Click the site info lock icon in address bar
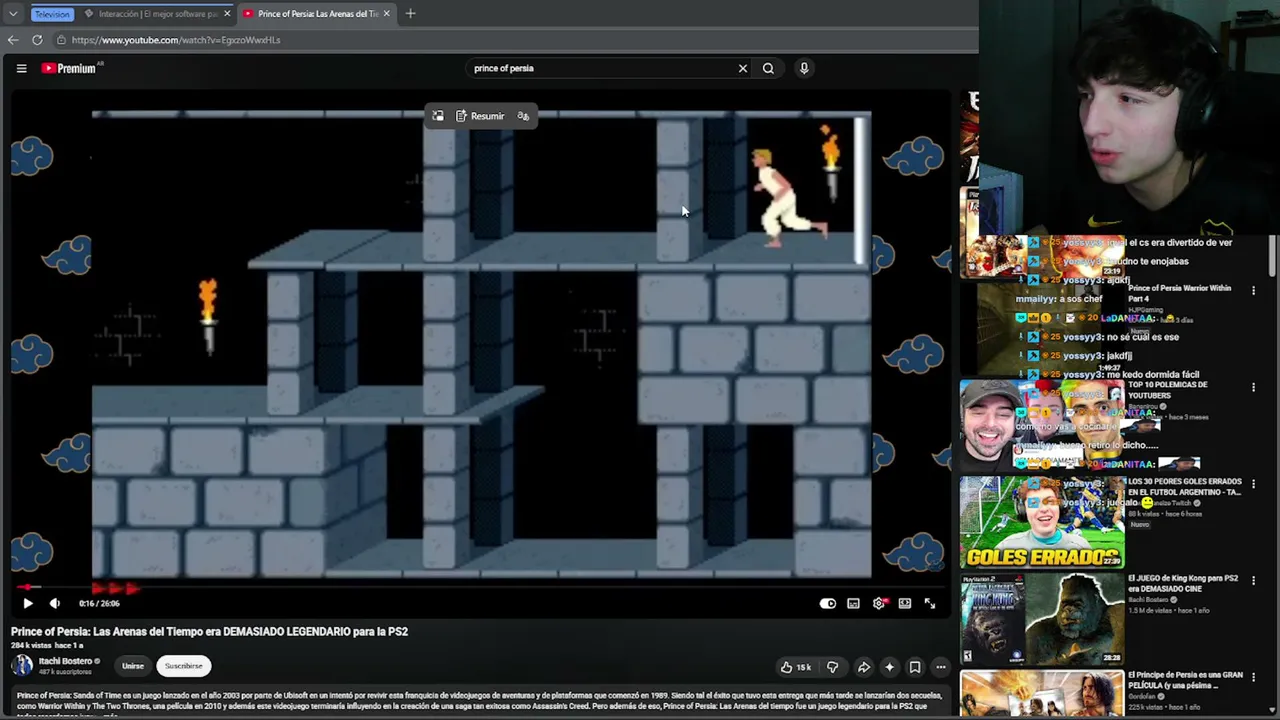Screen dimensions: 1280x720 [61, 40]
